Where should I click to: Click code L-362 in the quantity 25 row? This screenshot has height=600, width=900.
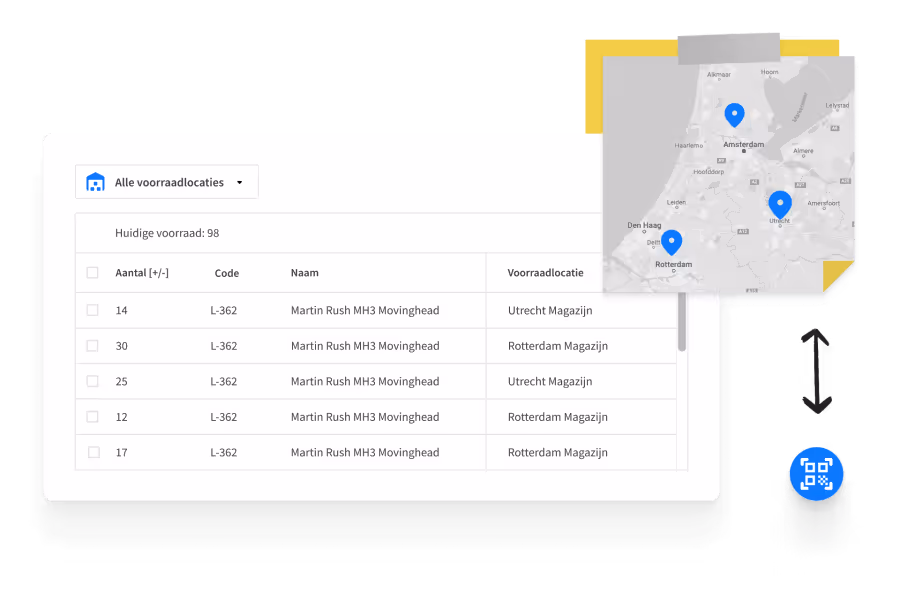[x=223, y=382]
